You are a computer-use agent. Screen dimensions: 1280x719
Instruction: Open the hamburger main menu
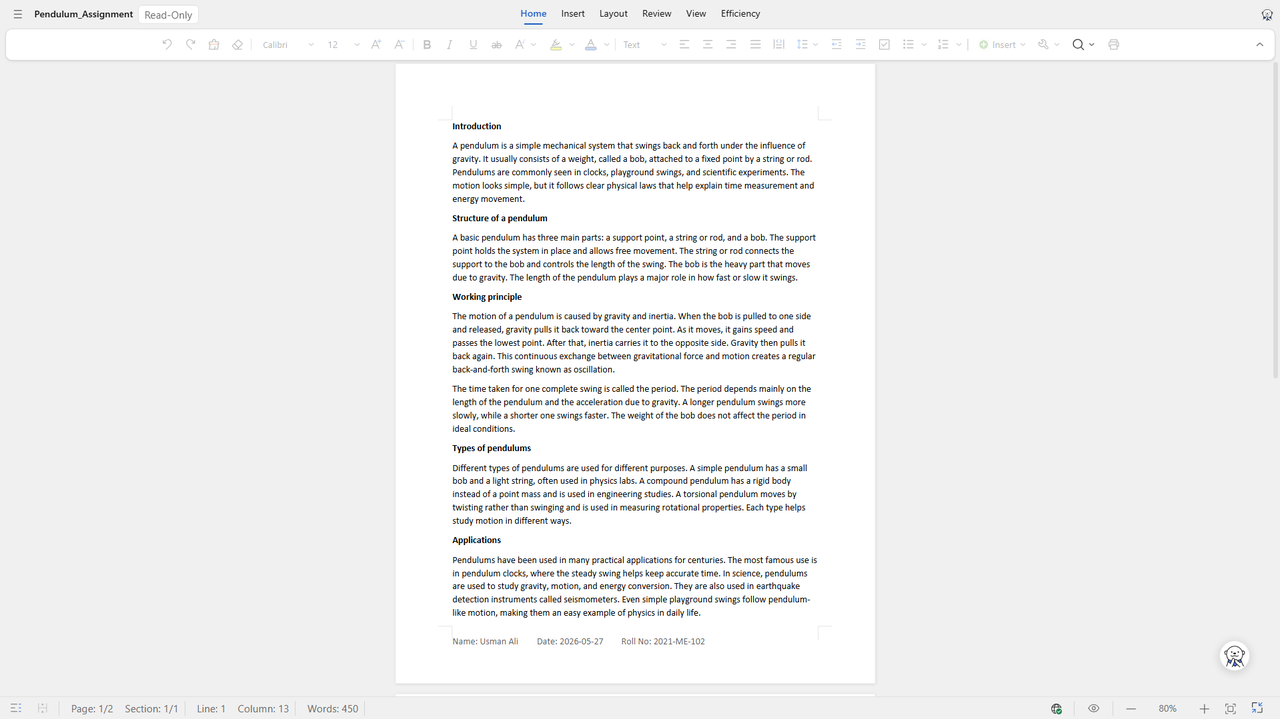point(17,15)
